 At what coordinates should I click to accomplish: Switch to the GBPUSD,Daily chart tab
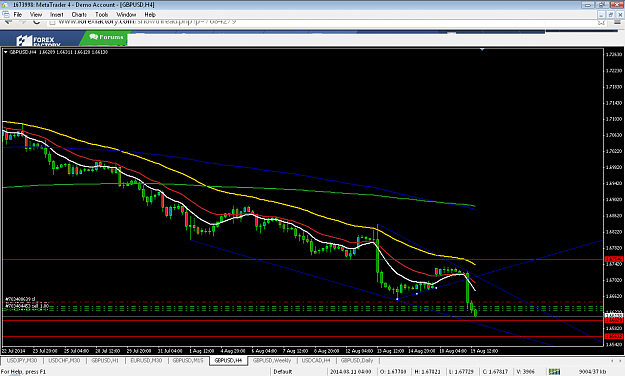point(357,360)
